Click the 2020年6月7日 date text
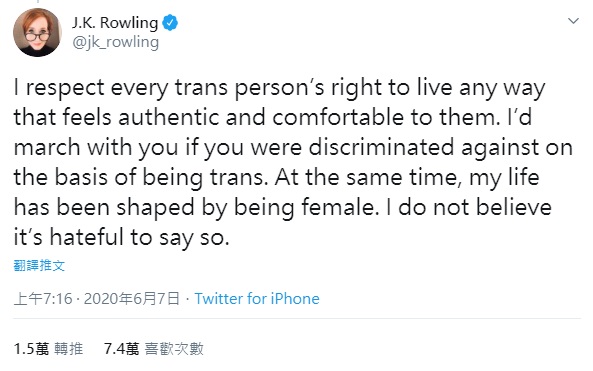 [x=132, y=299]
